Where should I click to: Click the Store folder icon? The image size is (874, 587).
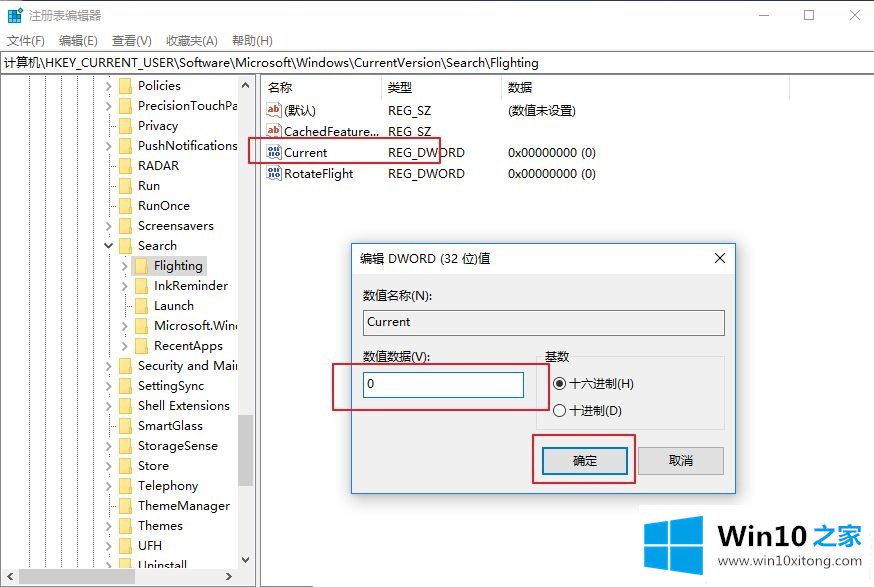click(126, 465)
